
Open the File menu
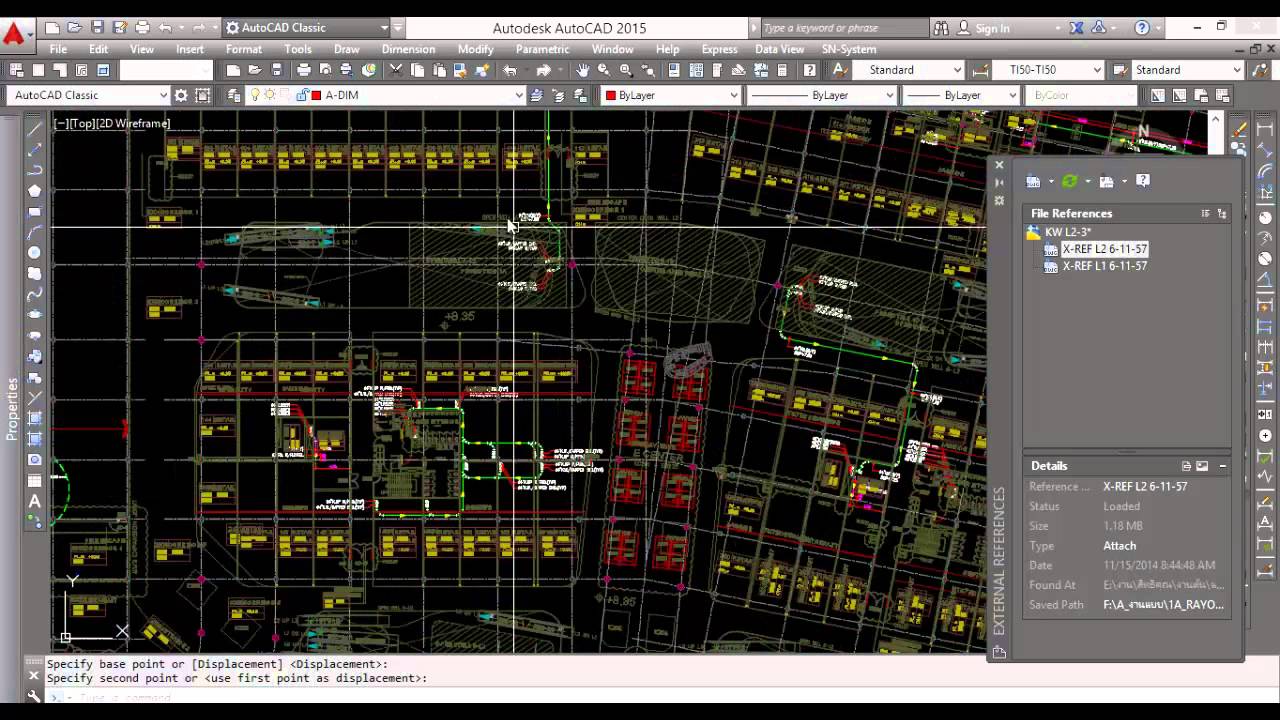click(58, 49)
